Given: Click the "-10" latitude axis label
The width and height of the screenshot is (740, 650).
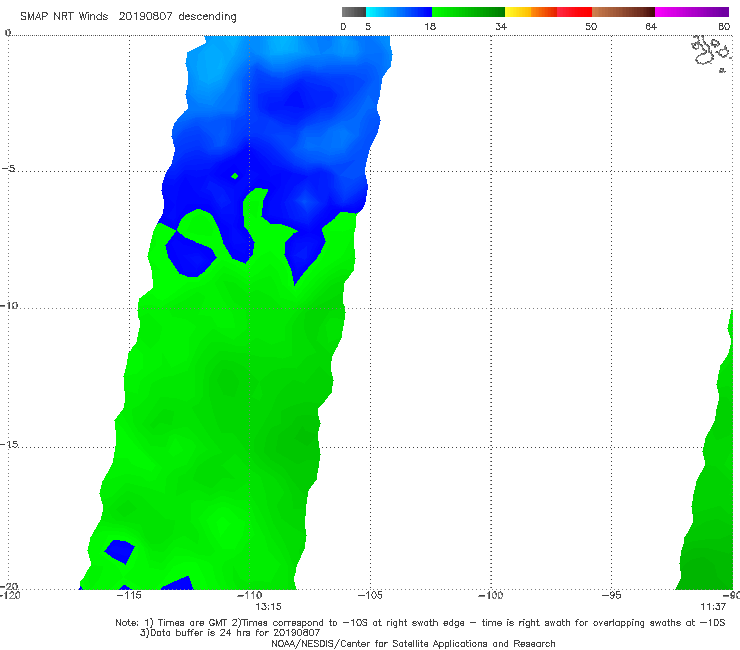Looking at the screenshot, I should (x=9, y=305).
